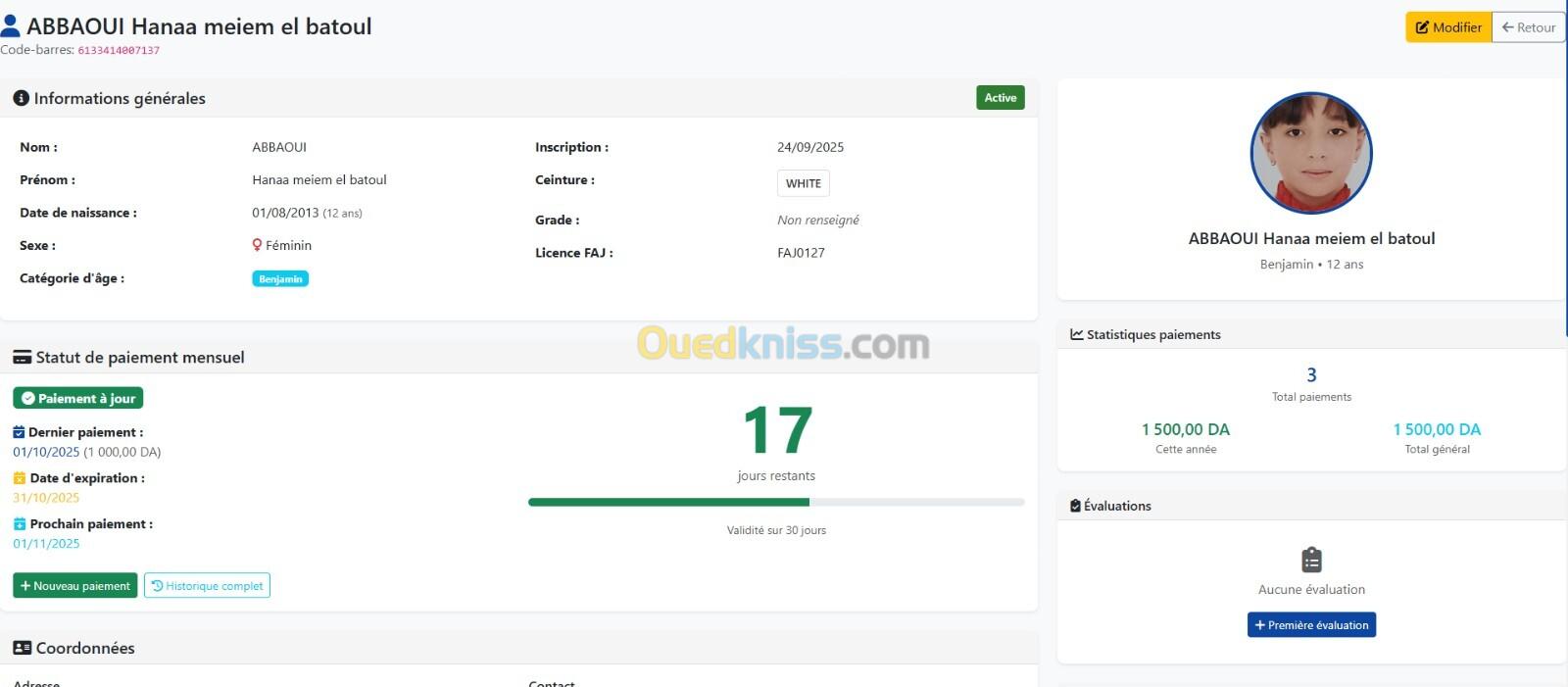This screenshot has height=687, width=1568.
Task: Click the calendar icon next to Dernier paiement
Action: click(19, 432)
